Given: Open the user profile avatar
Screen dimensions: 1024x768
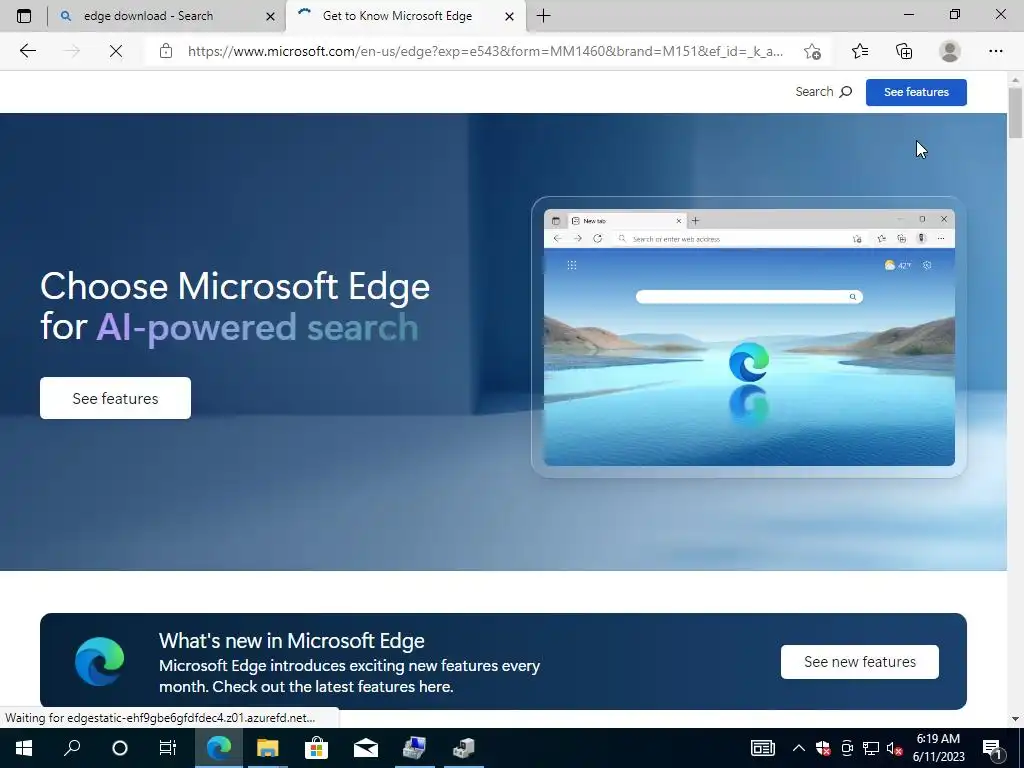Looking at the screenshot, I should click(x=950, y=51).
